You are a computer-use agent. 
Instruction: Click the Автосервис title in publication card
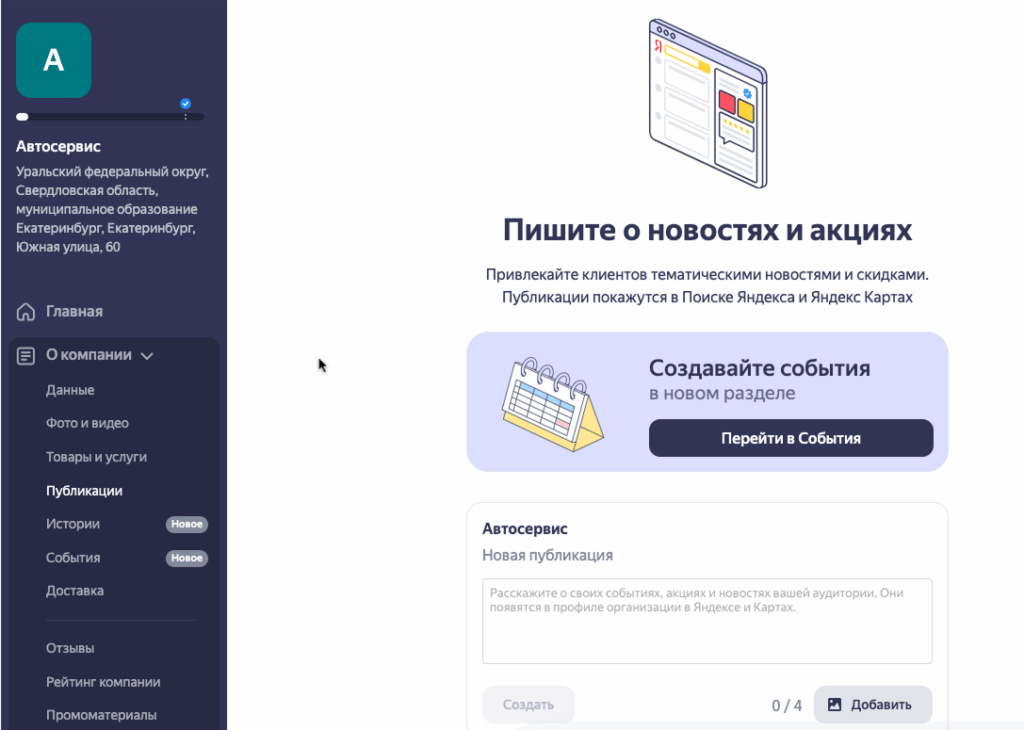525,529
